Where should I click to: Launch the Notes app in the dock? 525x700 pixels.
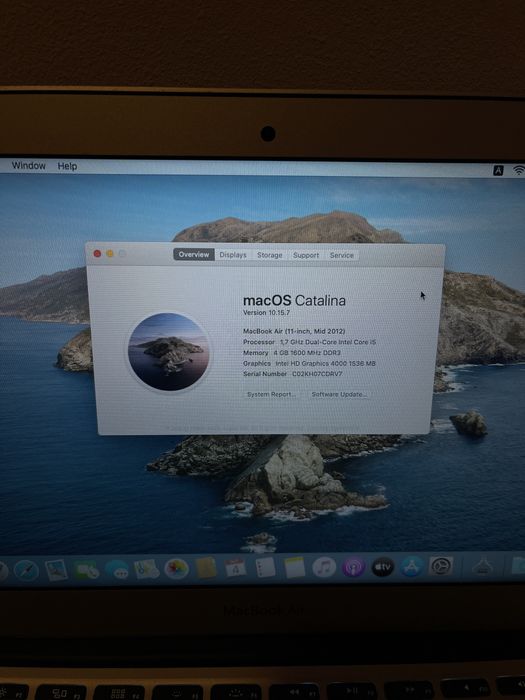[x=295, y=567]
